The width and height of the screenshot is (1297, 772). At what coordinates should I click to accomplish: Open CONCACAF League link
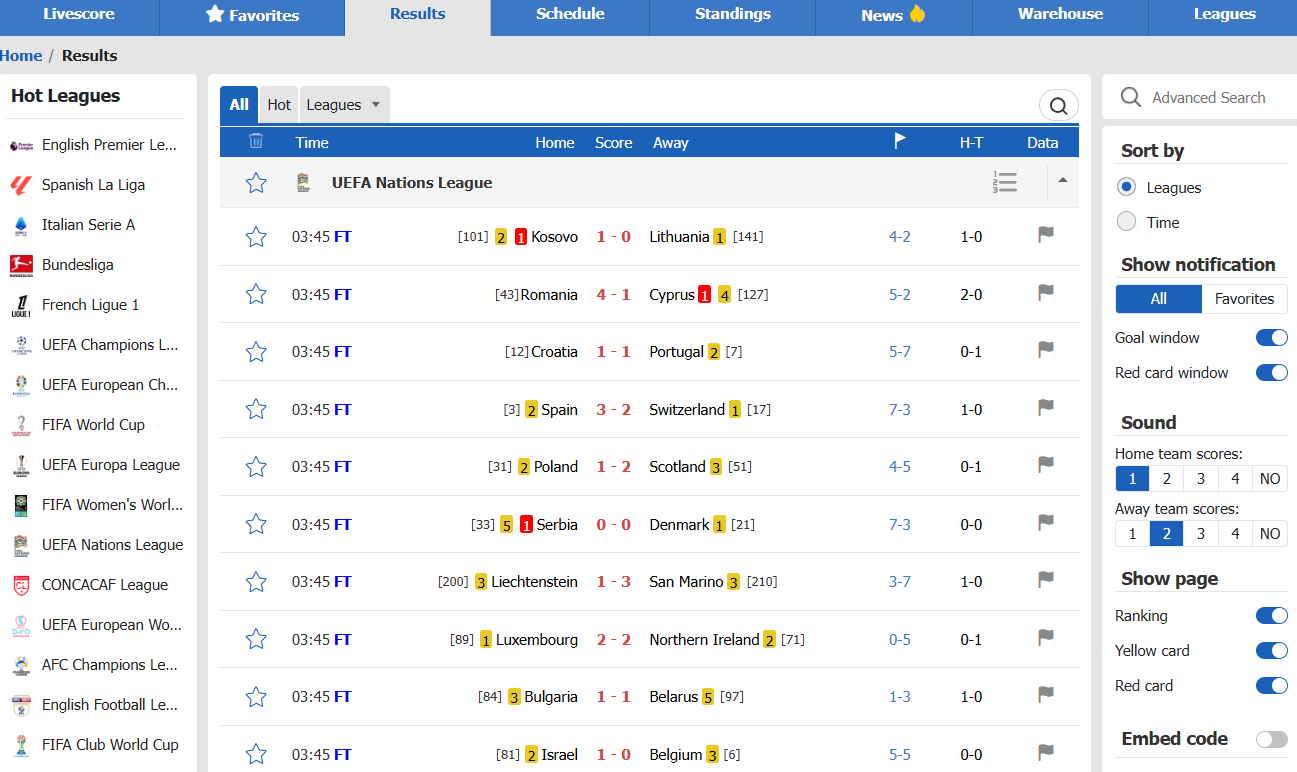tap(105, 585)
